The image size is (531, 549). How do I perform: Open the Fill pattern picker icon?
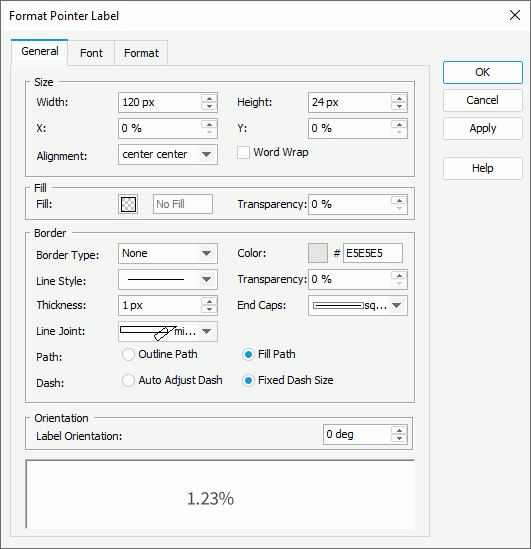point(128,204)
